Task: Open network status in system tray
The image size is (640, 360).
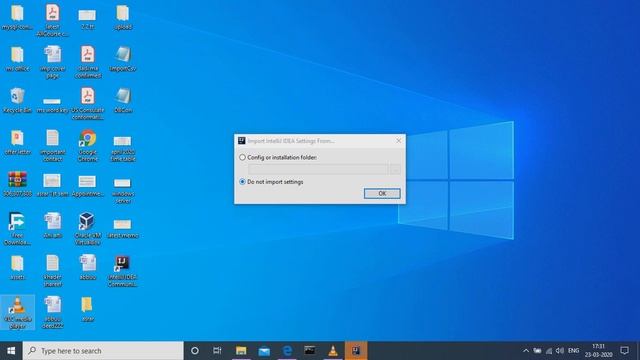Action: click(x=549, y=351)
